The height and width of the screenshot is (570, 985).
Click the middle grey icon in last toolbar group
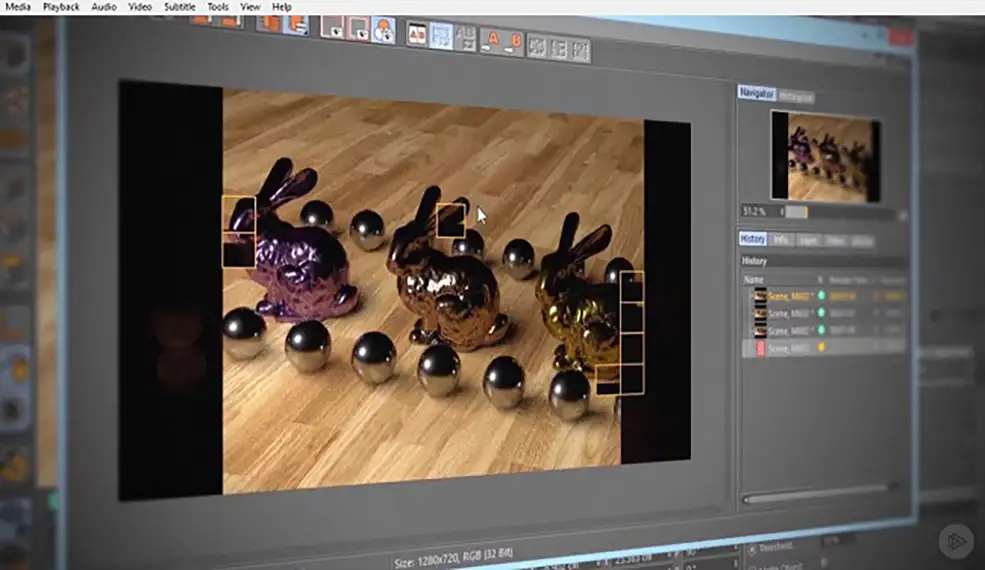pos(558,48)
